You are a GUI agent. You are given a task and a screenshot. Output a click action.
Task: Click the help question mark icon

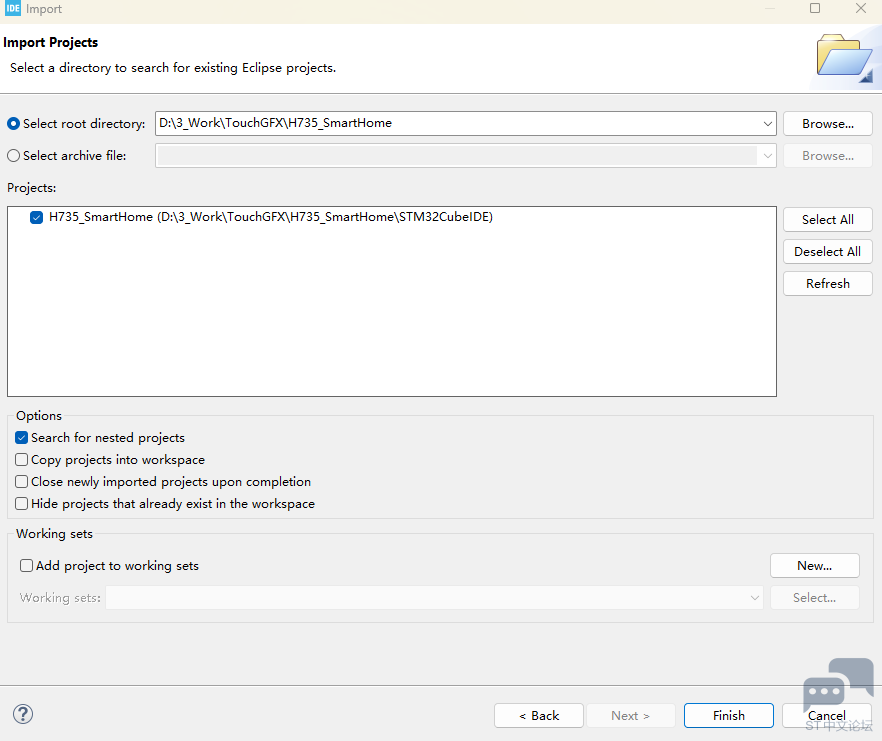[x=23, y=714]
